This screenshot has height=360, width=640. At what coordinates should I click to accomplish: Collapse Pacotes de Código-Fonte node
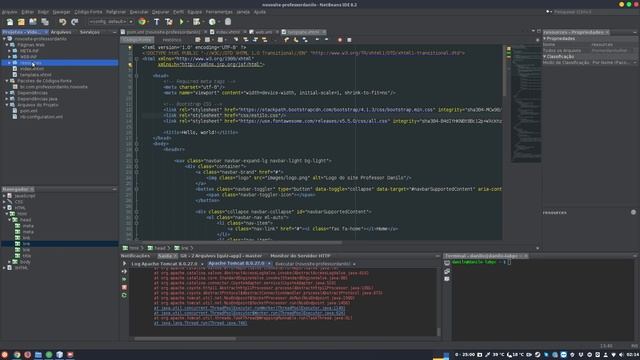(x=7, y=81)
